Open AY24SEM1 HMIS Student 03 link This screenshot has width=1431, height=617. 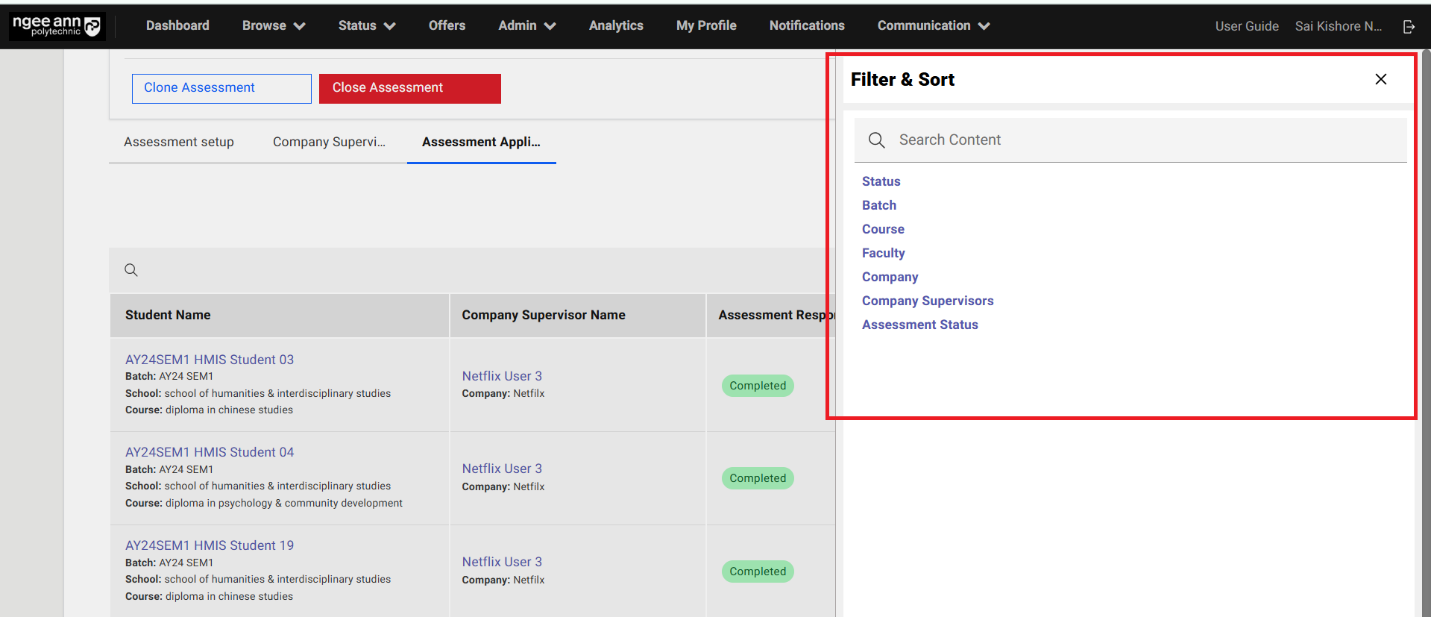(x=209, y=360)
